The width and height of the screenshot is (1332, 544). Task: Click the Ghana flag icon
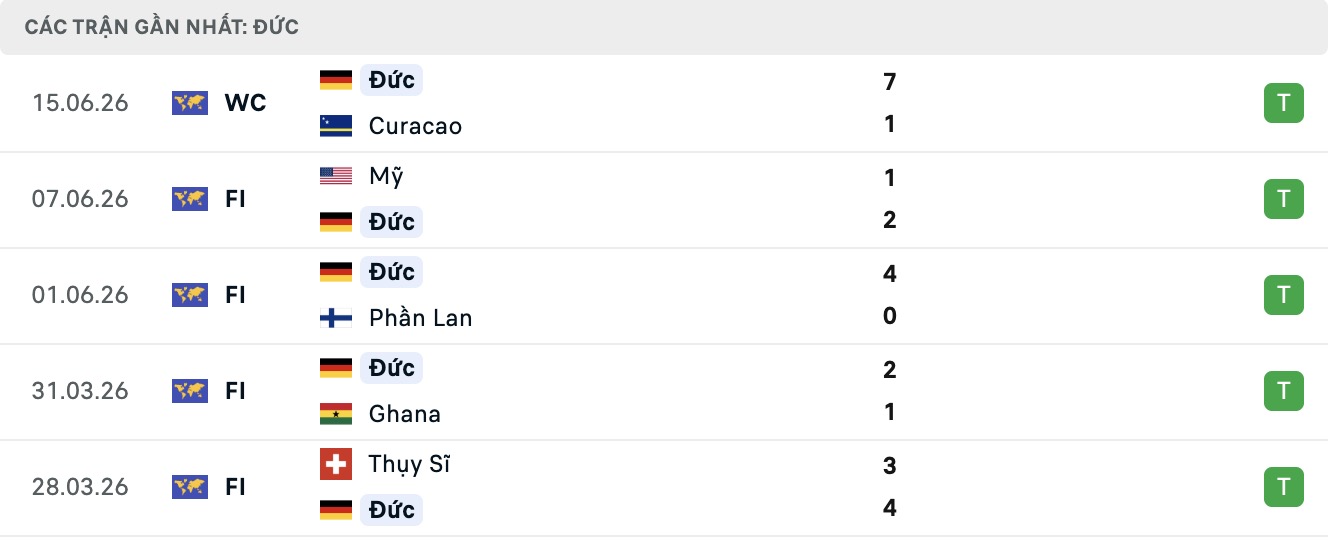336,414
